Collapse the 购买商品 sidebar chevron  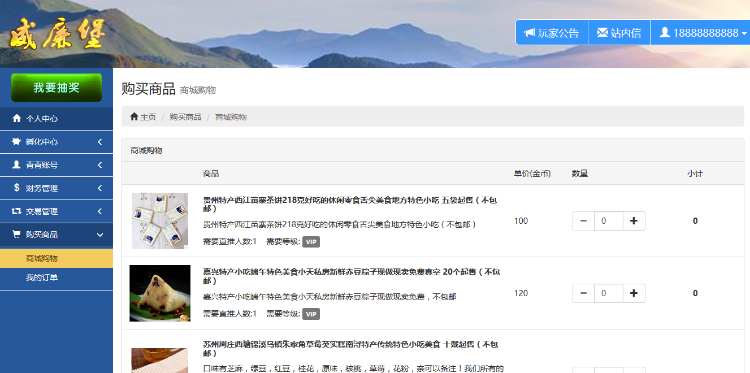point(100,235)
